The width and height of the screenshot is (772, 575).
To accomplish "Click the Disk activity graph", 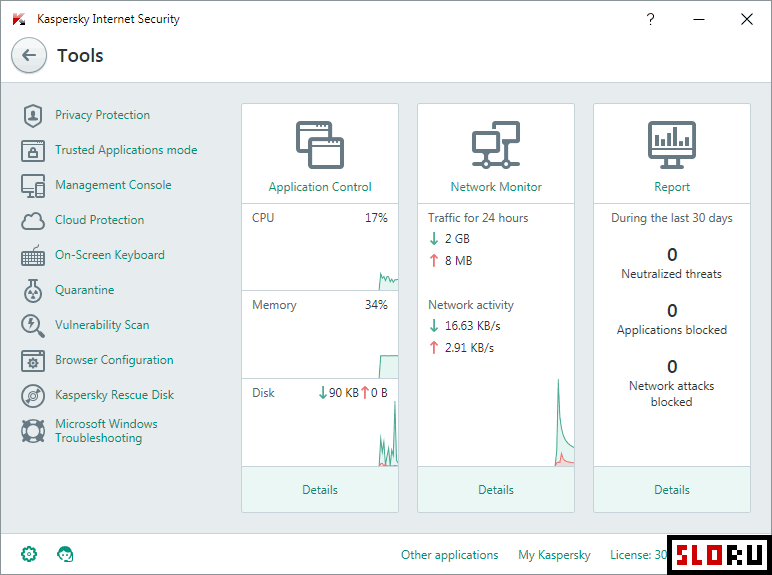I will pyautogui.click(x=388, y=433).
